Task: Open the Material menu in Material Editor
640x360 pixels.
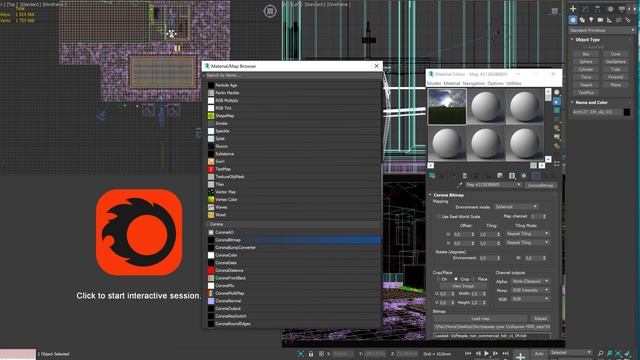Action: [x=451, y=83]
